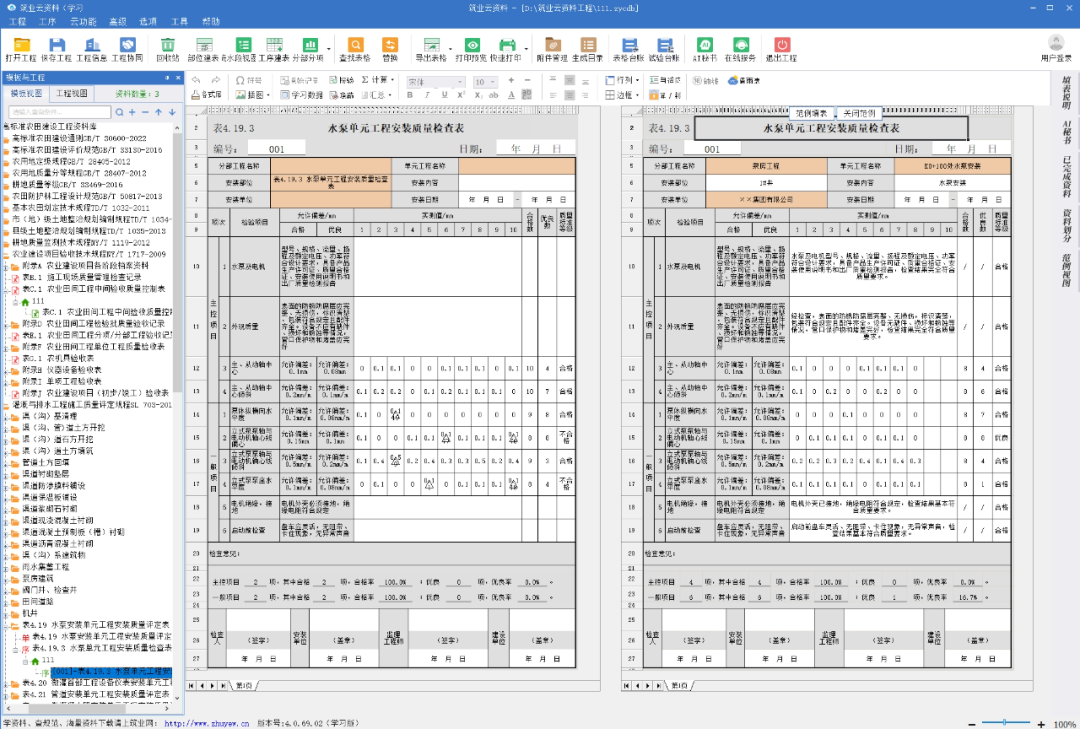Expand the 附录A 农业建设项目 folder
This screenshot has height=729, width=1080.
coord(6,266)
